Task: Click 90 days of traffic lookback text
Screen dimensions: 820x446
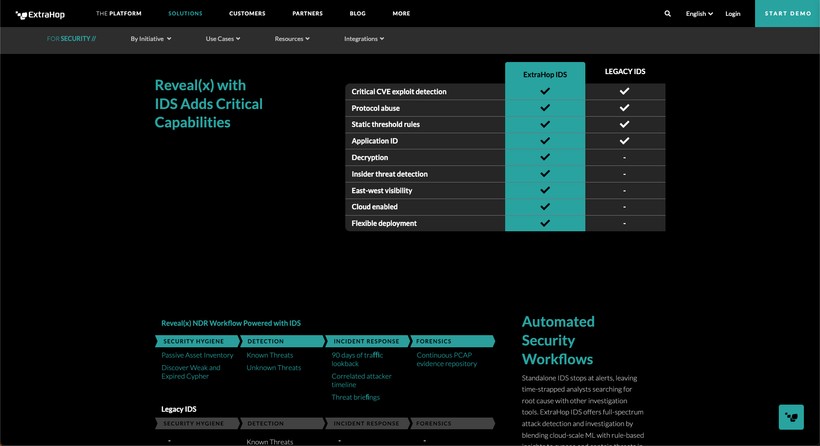Action: tap(357, 359)
